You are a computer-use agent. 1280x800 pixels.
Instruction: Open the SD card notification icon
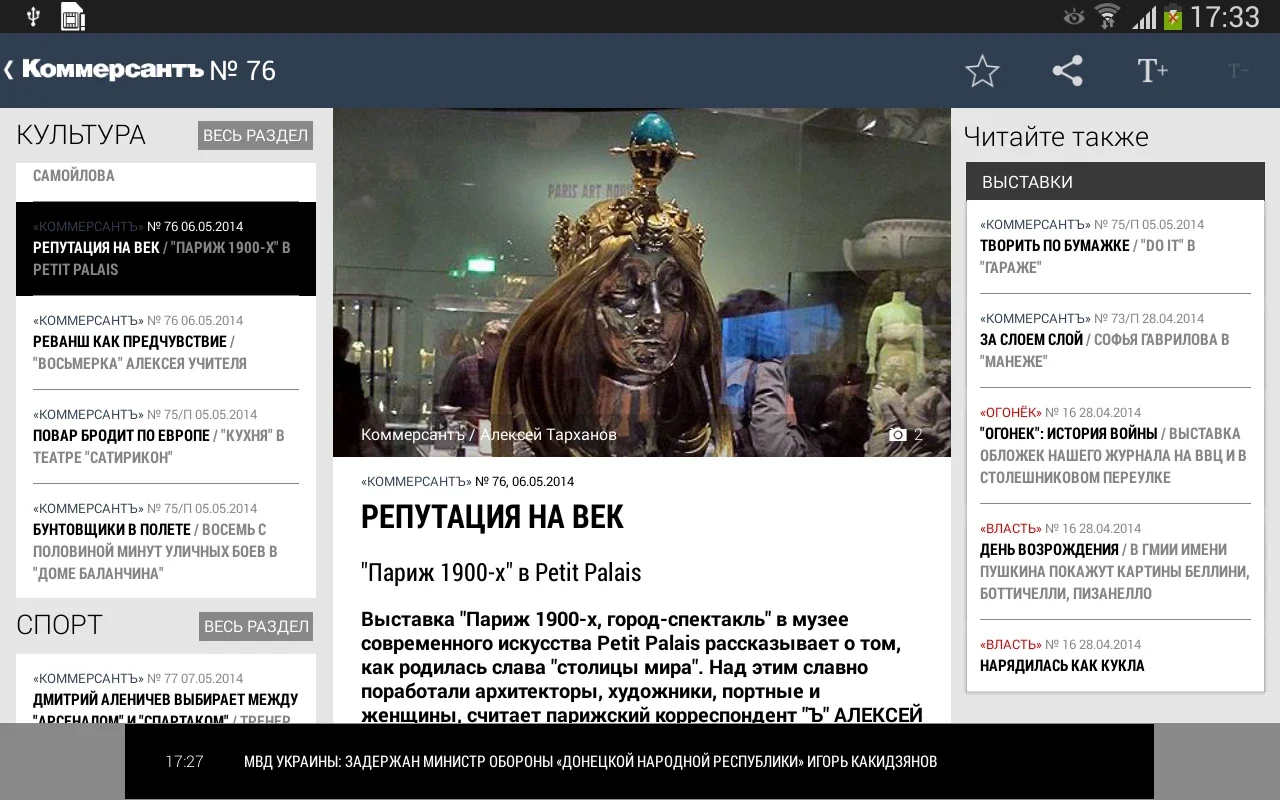[72, 16]
